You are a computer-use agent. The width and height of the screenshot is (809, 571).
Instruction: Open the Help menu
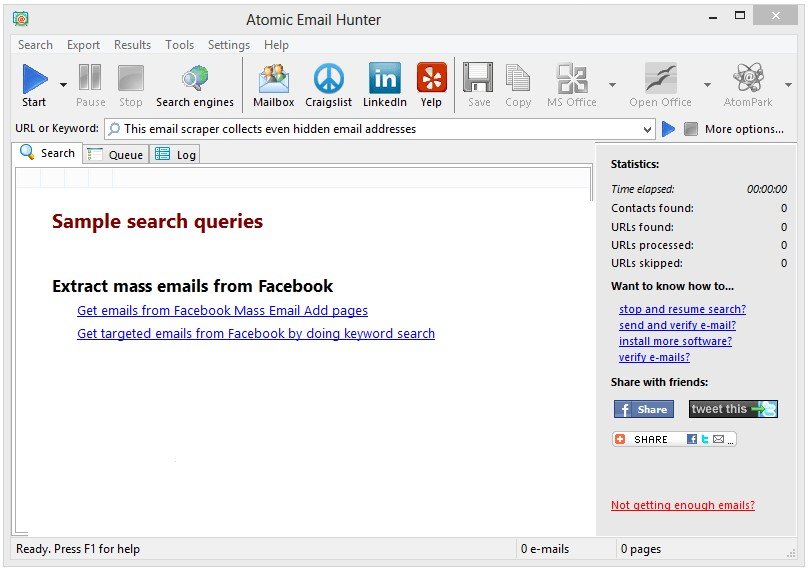[x=276, y=45]
